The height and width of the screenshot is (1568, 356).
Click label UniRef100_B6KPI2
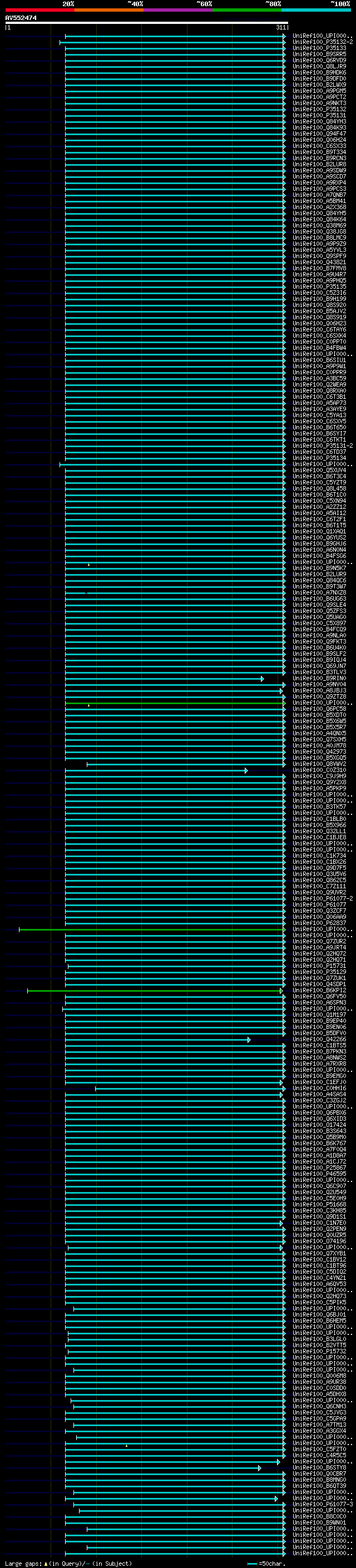[x=319, y=990]
